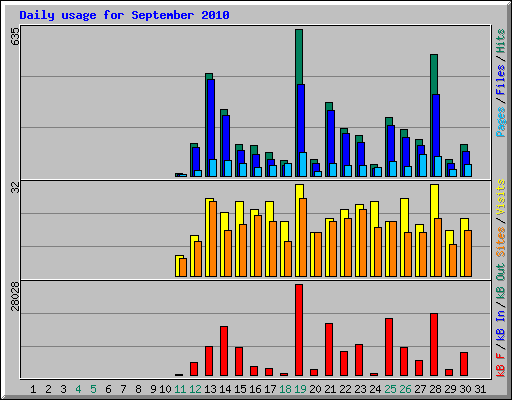Click day number 21 on the x-axis
The height and width of the screenshot is (400, 512).
(x=330, y=389)
